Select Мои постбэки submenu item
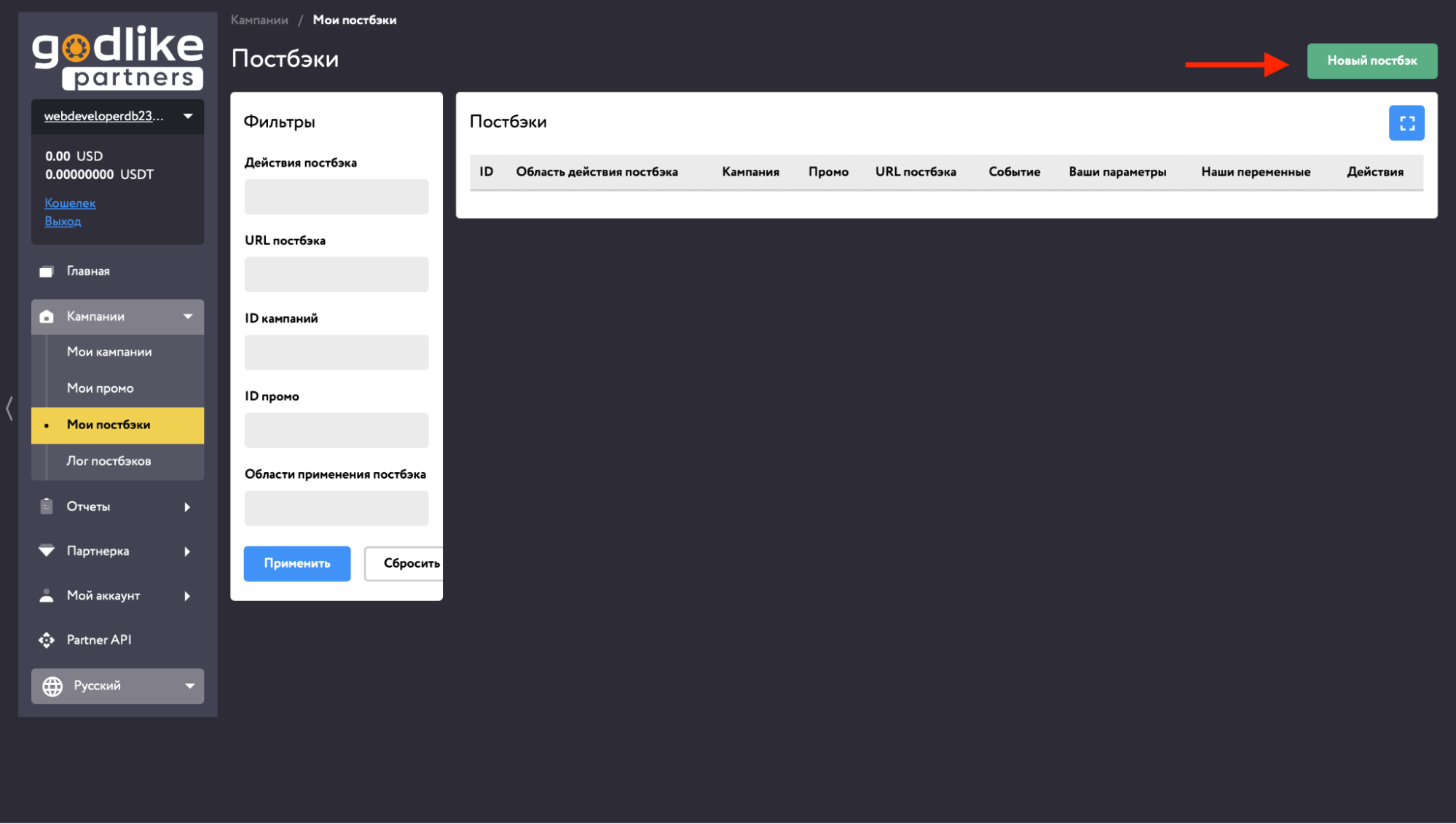This screenshot has height=824, width=1456. point(117,425)
